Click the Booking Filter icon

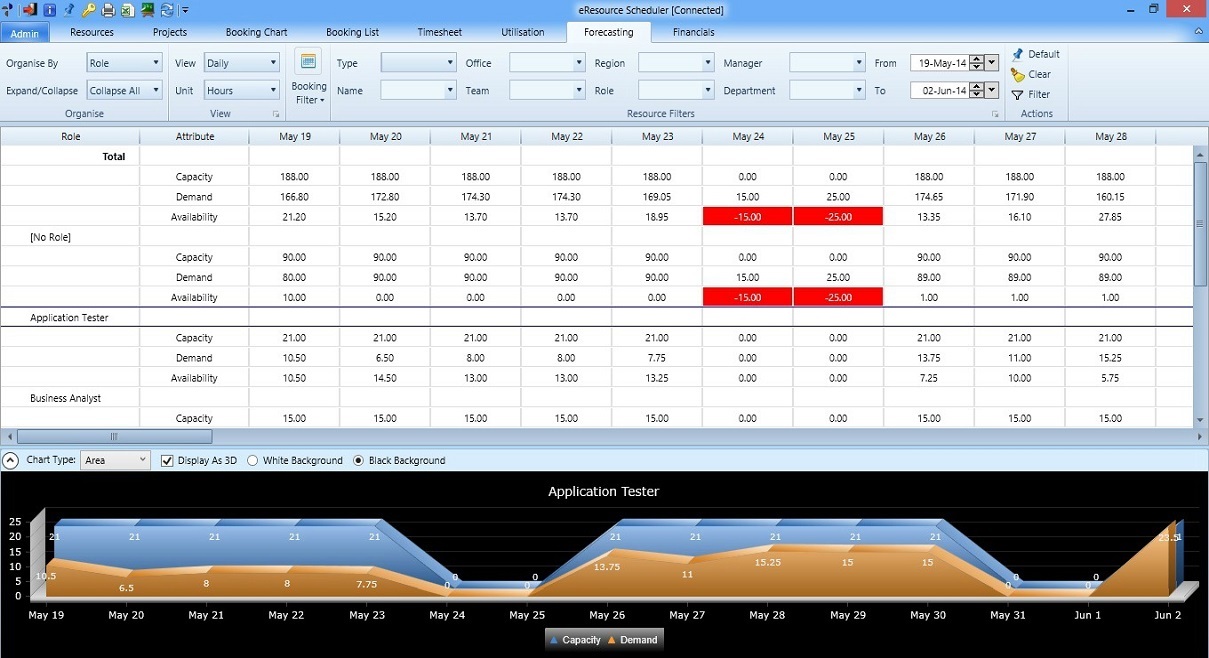[309, 62]
